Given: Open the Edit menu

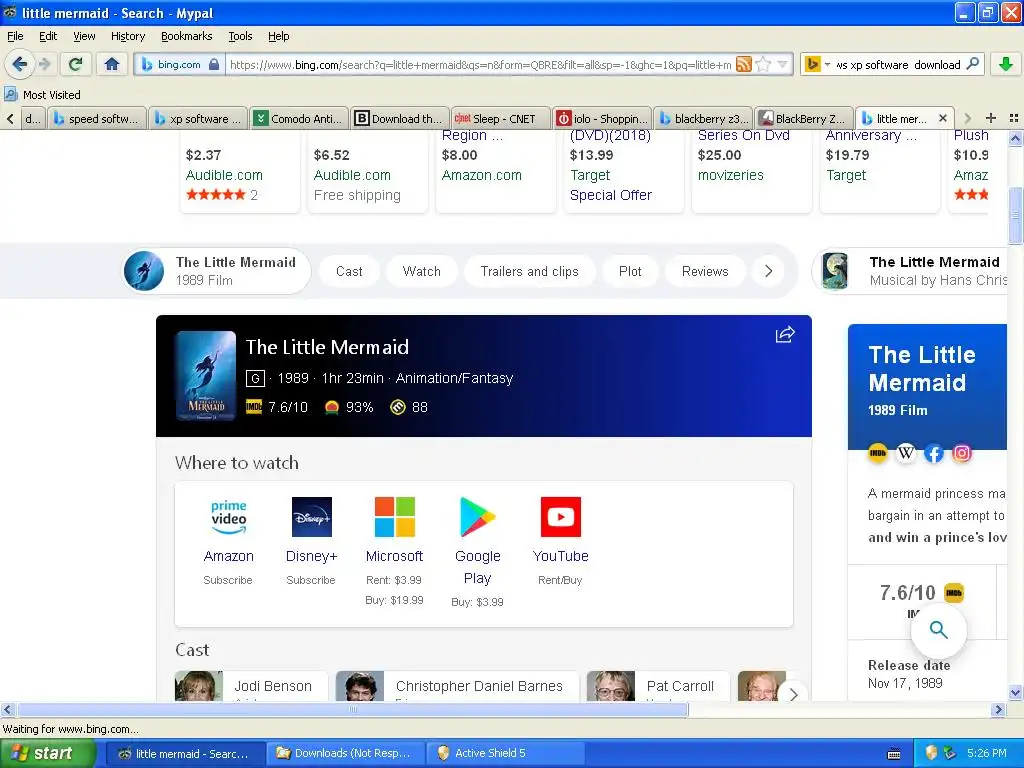Looking at the screenshot, I should tap(48, 36).
